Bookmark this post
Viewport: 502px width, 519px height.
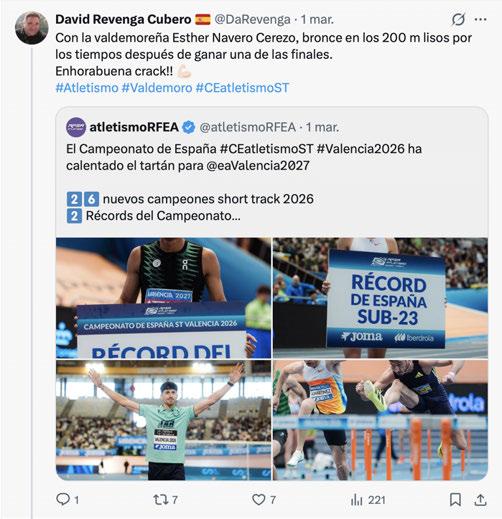coord(455,500)
